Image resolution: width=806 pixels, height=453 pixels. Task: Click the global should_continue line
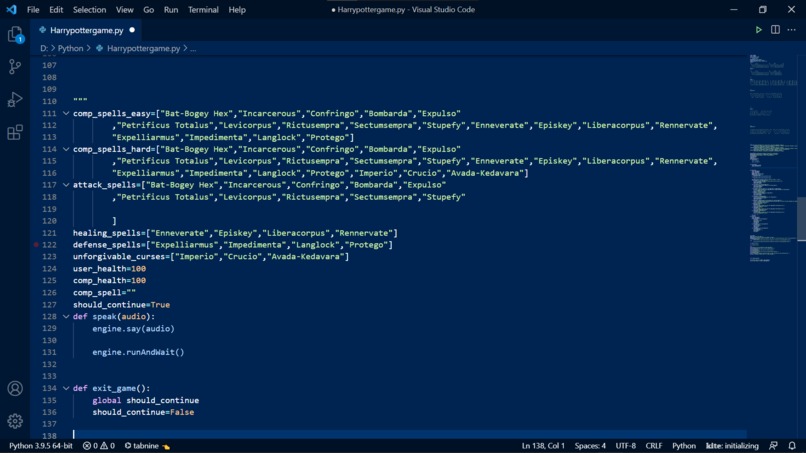145,400
